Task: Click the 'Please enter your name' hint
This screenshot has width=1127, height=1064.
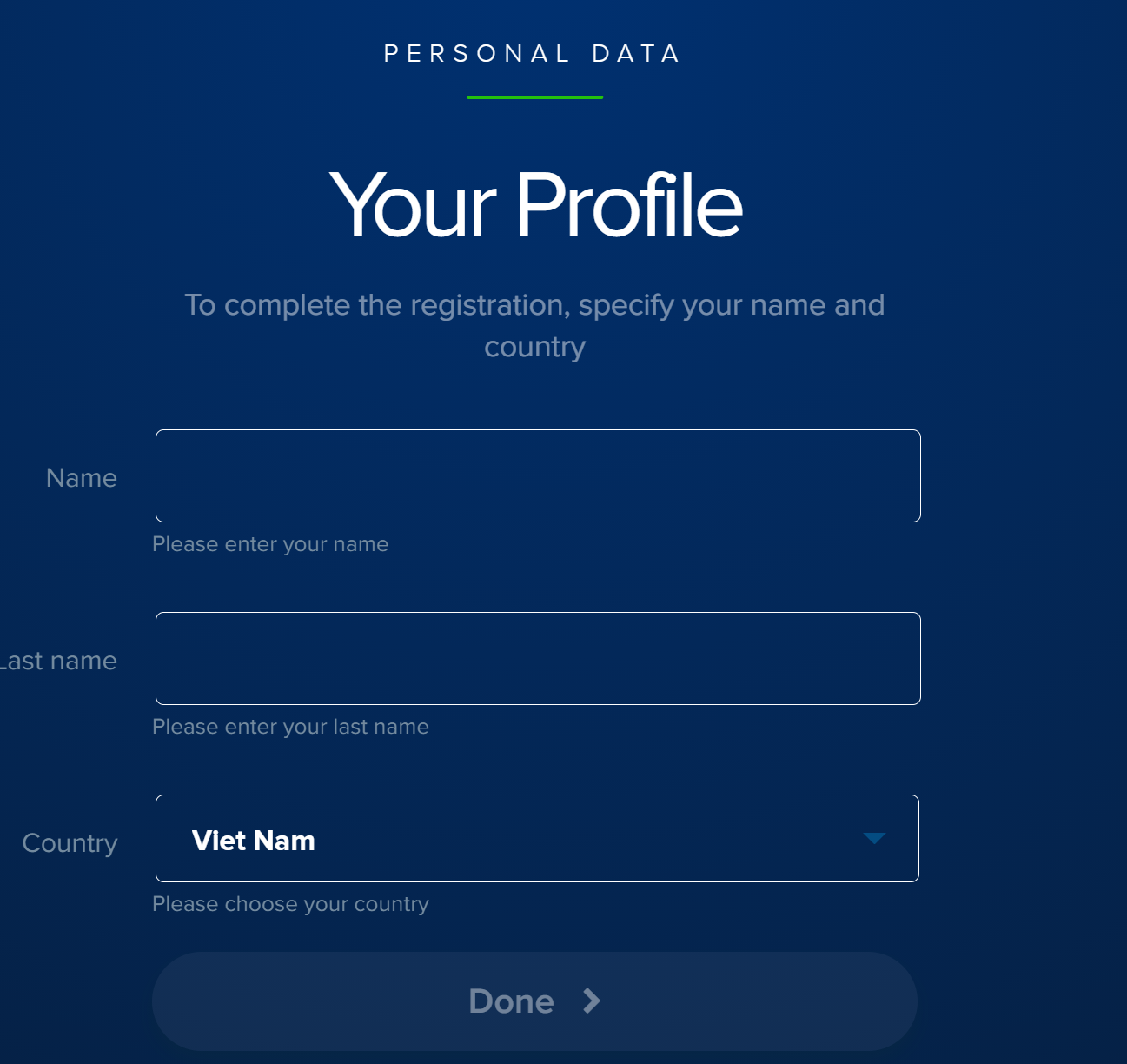Action: pyautogui.click(x=270, y=544)
